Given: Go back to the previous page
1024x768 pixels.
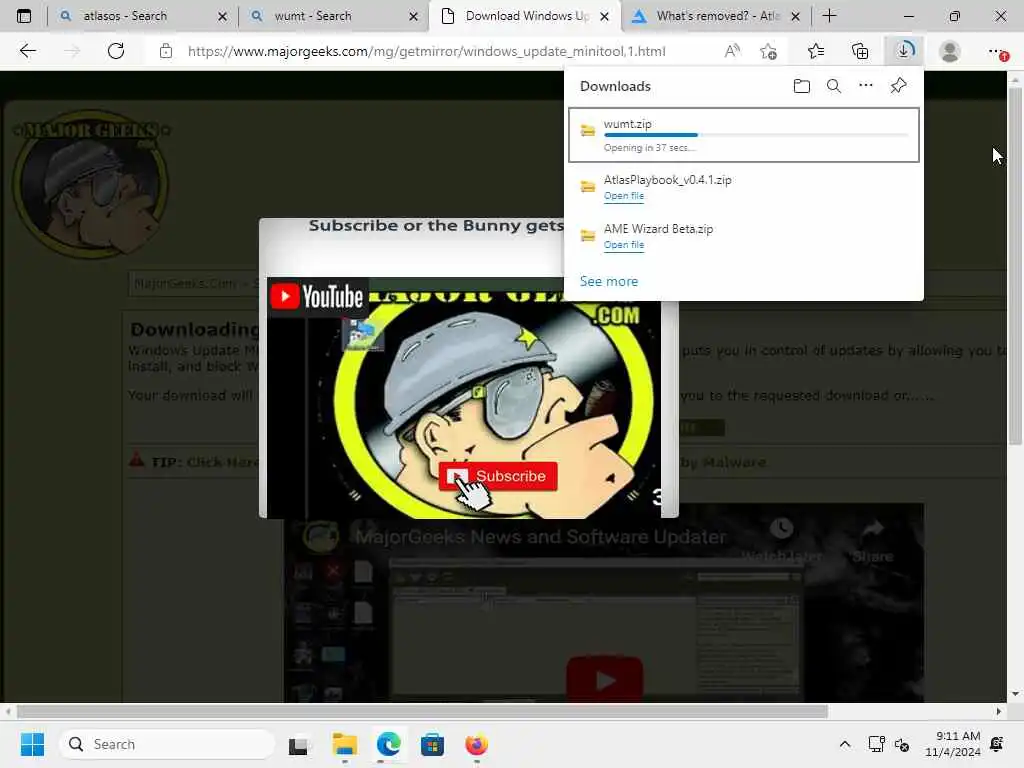Looking at the screenshot, I should tap(27, 51).
